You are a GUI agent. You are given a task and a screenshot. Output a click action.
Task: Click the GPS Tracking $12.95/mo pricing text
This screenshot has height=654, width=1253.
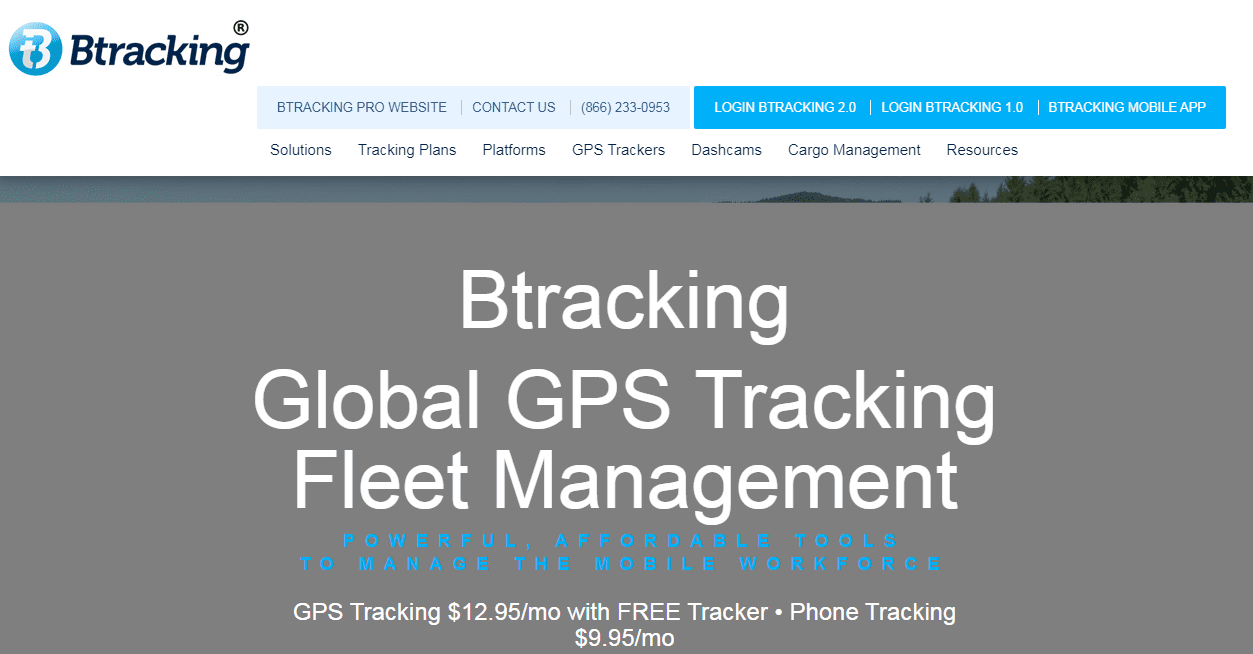pyautogui.click(x=622, y=611)
